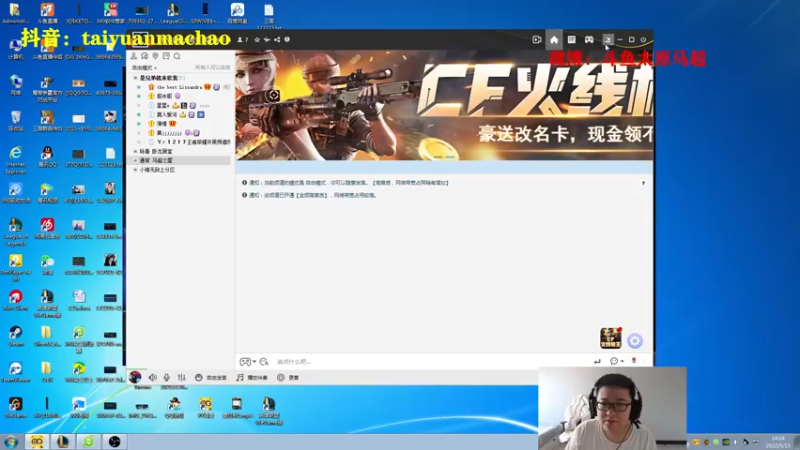Expand the second channel group in list
Image resolution: width=800 pixels, height=450 pixels.
(x=135, y=152)
